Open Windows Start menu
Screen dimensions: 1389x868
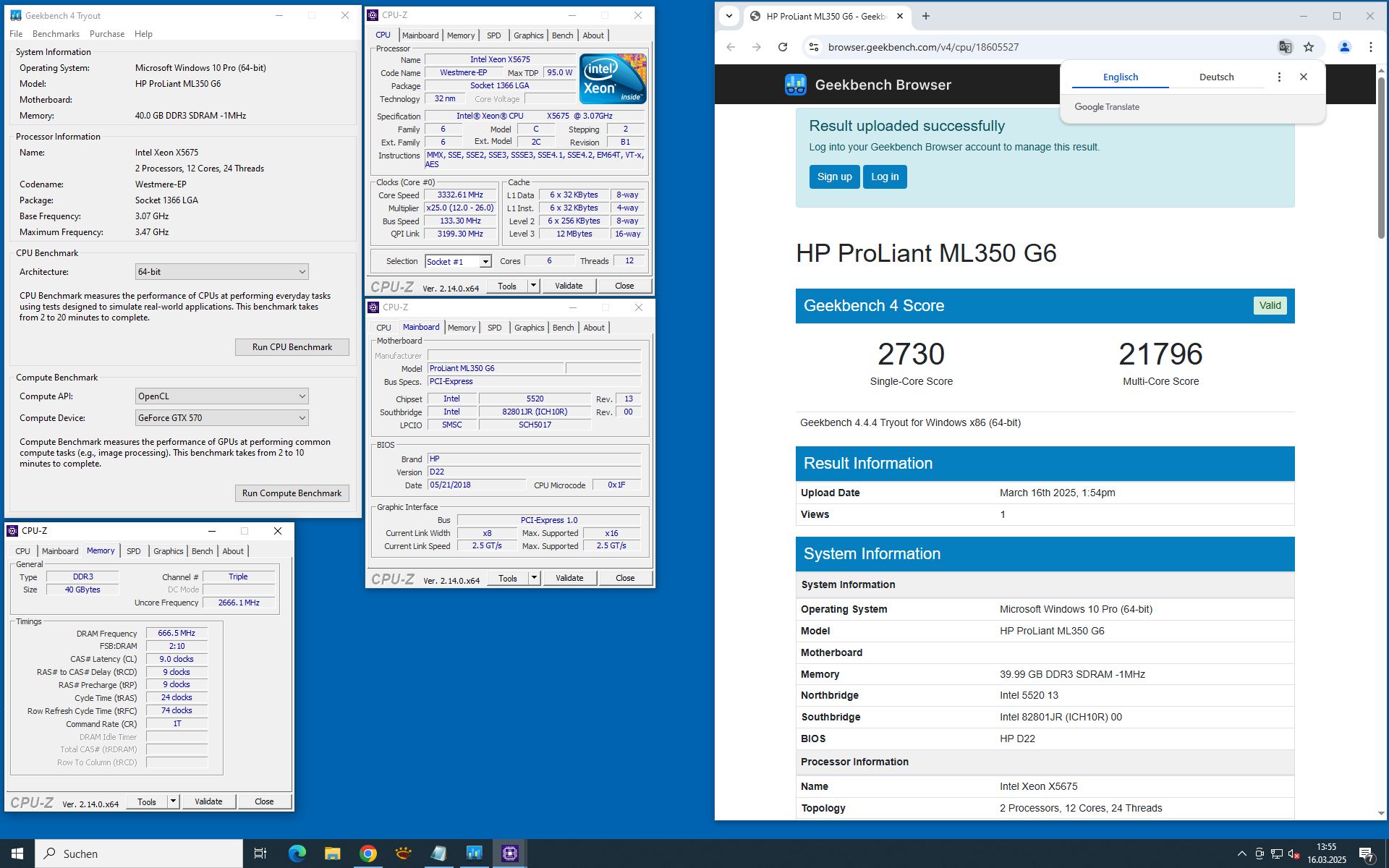click(x=17, y=854)
